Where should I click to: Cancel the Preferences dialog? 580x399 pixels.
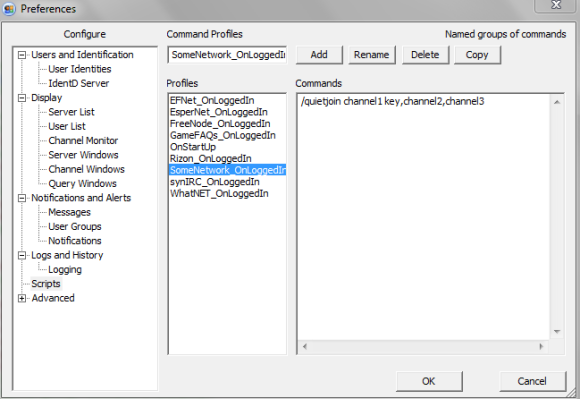tap(532, 381)
